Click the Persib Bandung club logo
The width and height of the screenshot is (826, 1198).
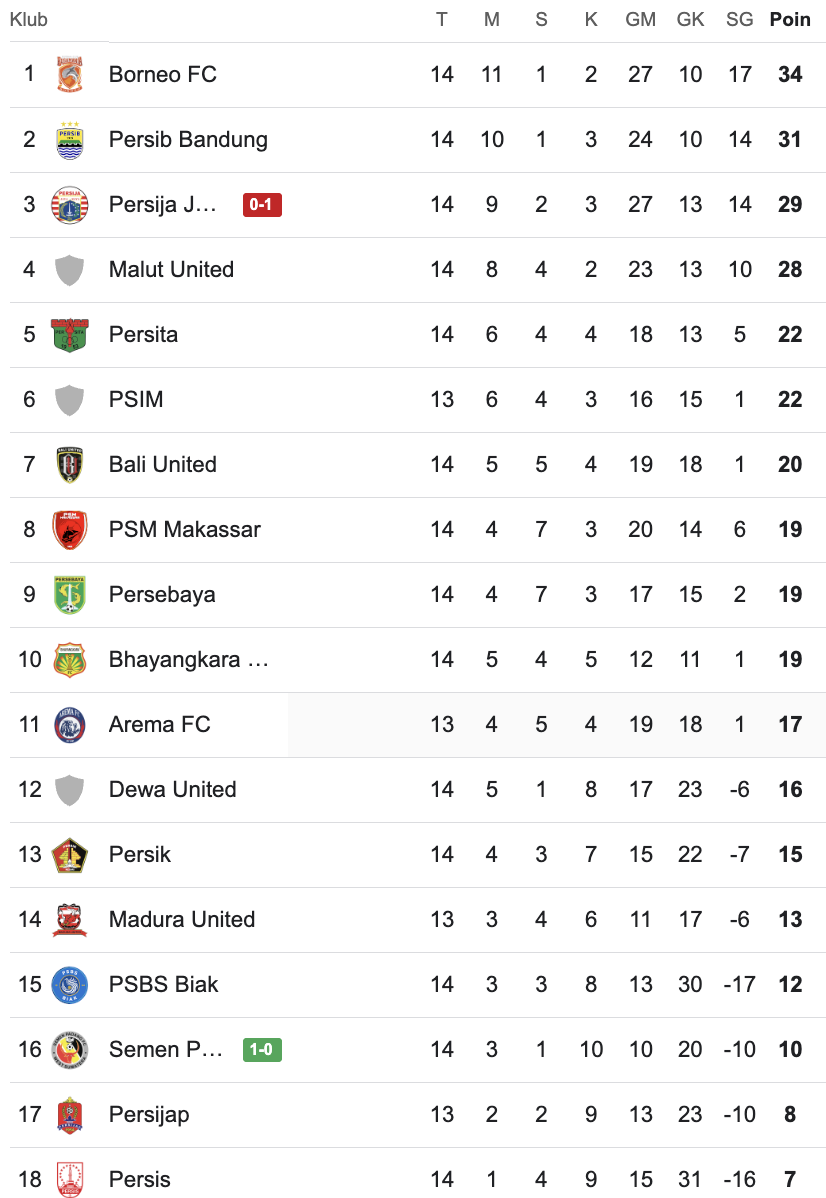click(x=69, y=140)
